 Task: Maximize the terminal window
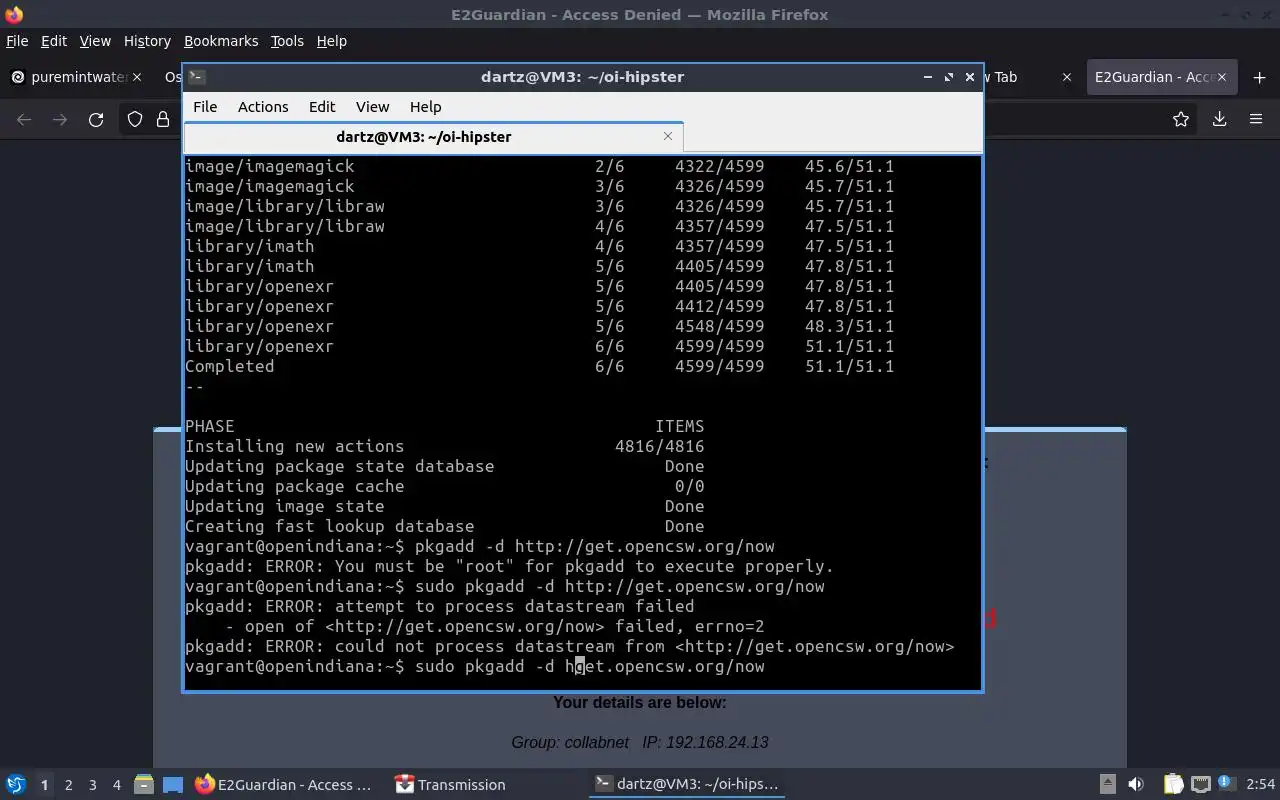[949, 77]
